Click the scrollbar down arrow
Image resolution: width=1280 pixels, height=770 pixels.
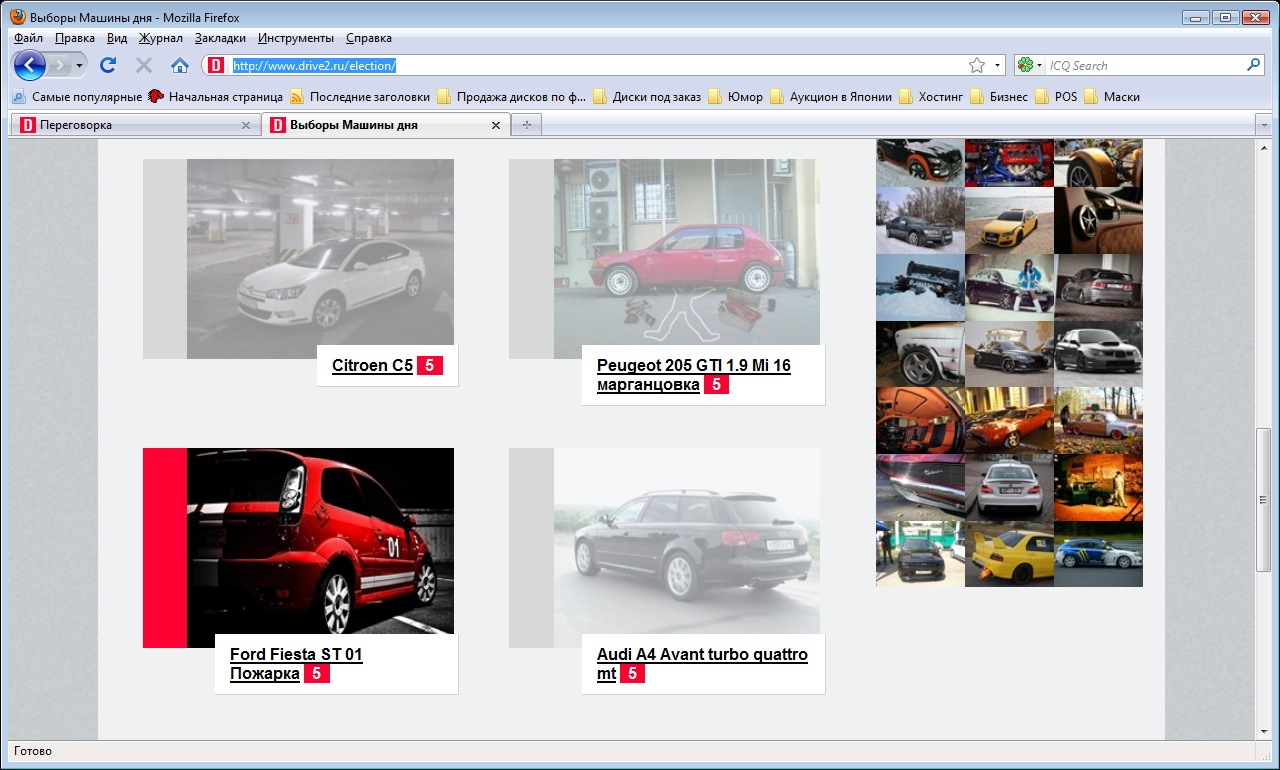(x=1263, y=731)
